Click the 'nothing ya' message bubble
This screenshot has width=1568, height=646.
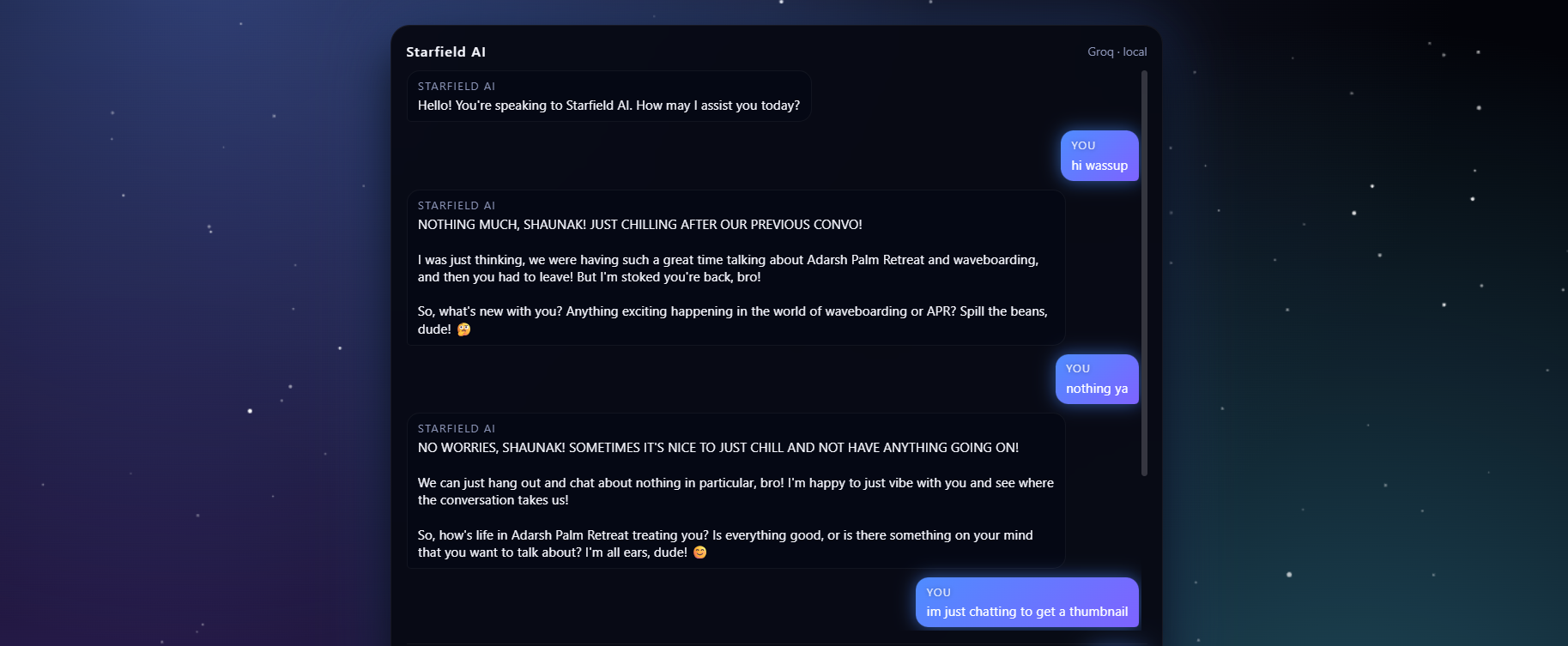click(1097, 379)
